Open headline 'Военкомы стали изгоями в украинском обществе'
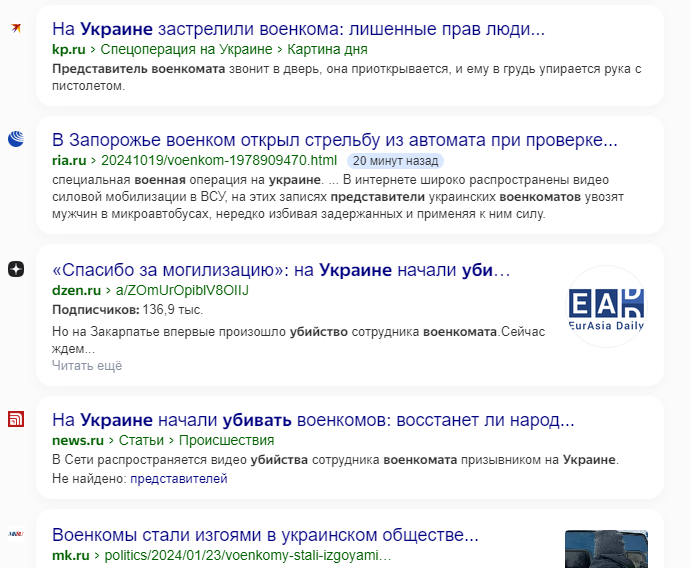The height and width of the screenshot is (568, 691). coord(265,535)
